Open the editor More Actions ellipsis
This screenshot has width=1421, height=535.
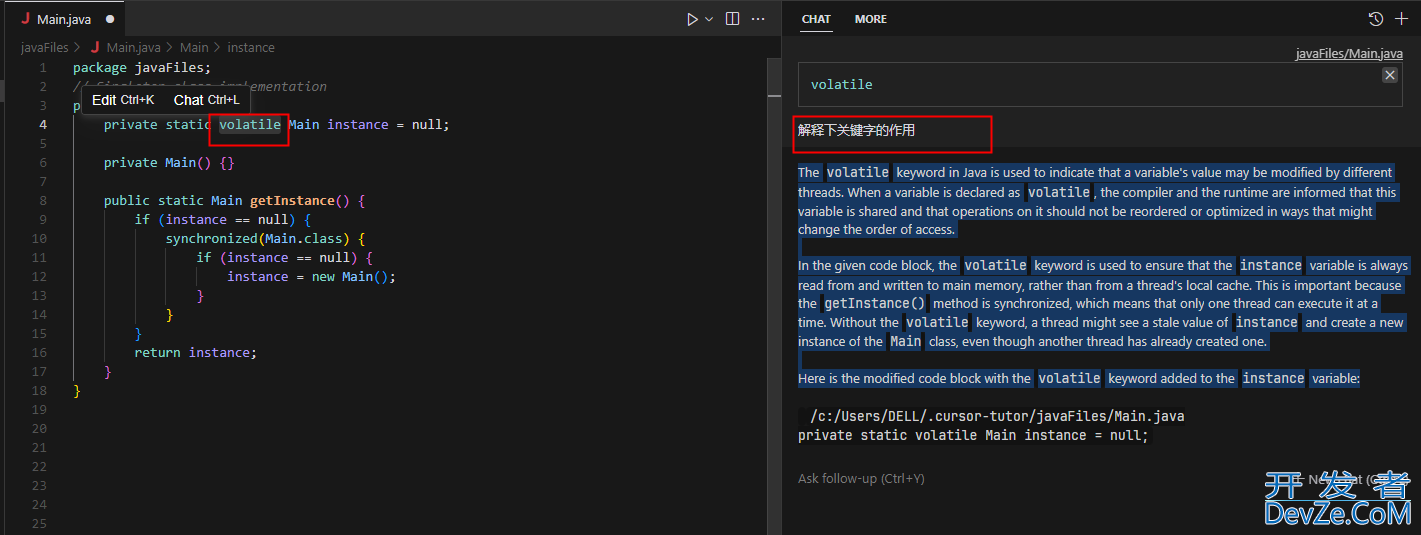coord(758,19)
